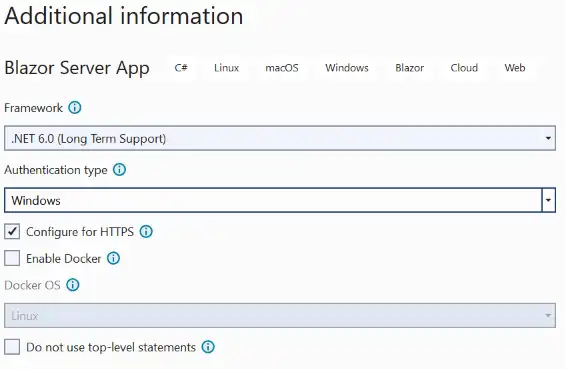The image size is (565, 369).
Task: Click the Configure for HTTPS label text
Action: pyautogui.click(x=80, y=232)
